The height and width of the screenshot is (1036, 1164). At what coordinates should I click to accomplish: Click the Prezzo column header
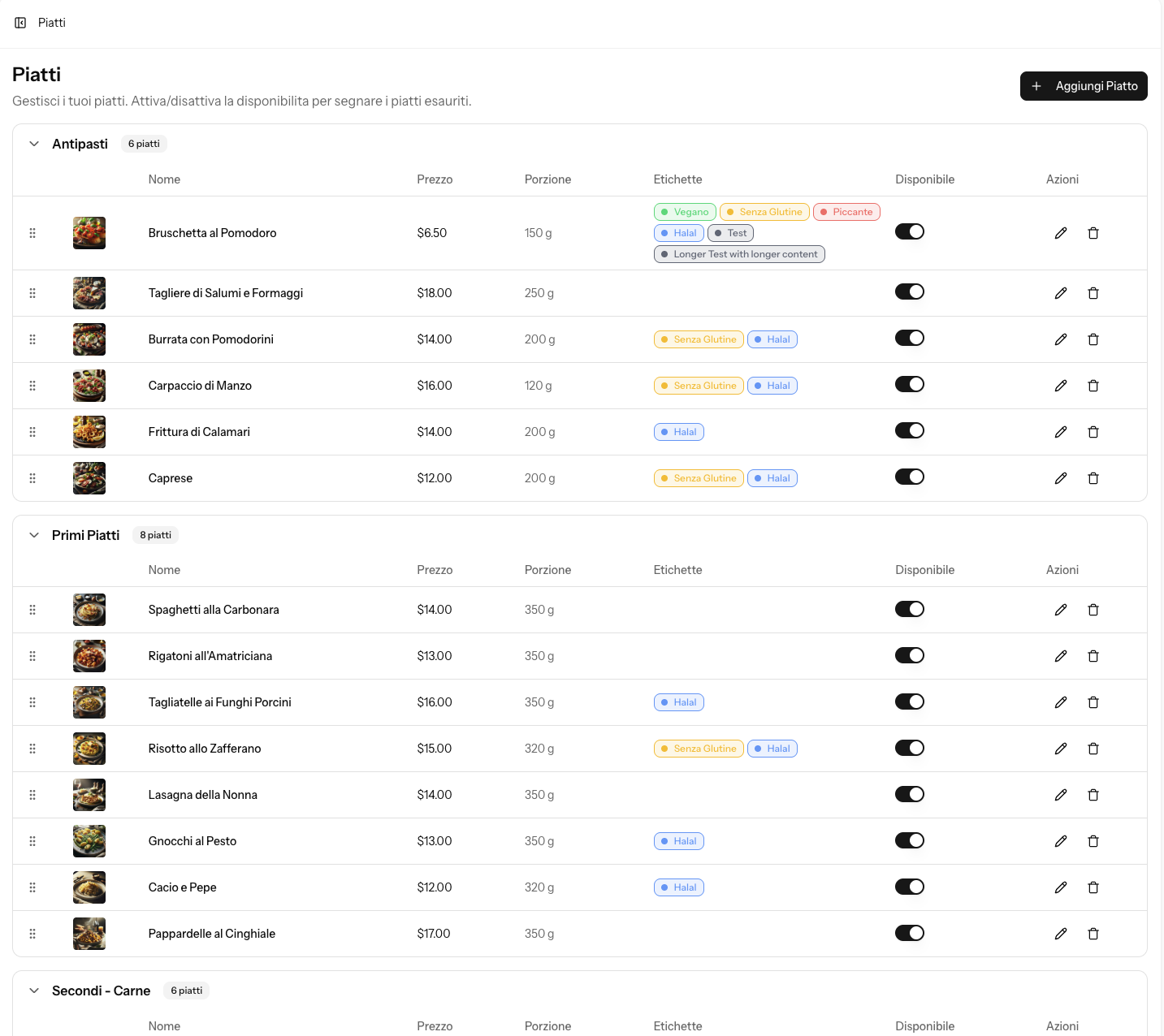(435, 179)
